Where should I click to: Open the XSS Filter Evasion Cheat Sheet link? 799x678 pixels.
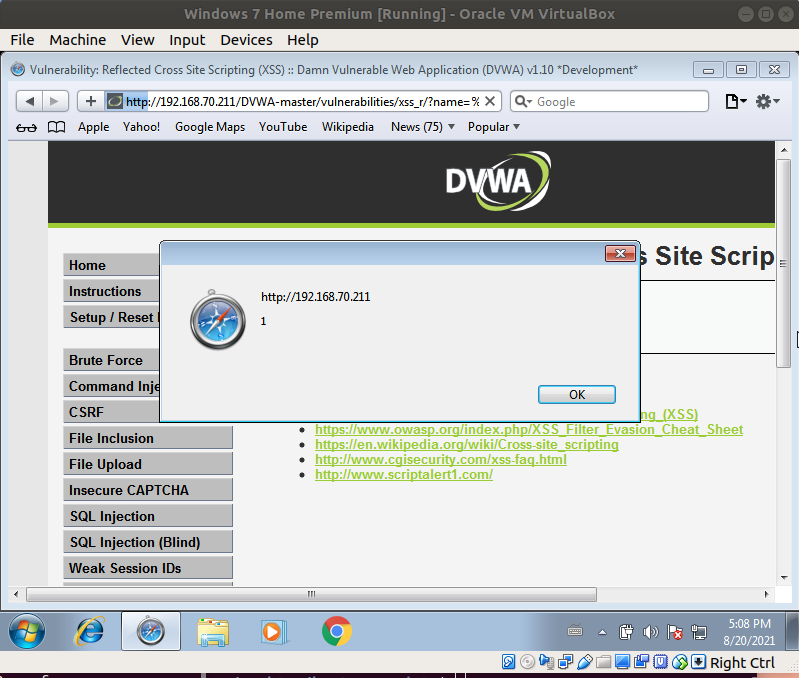coord(529,429)
